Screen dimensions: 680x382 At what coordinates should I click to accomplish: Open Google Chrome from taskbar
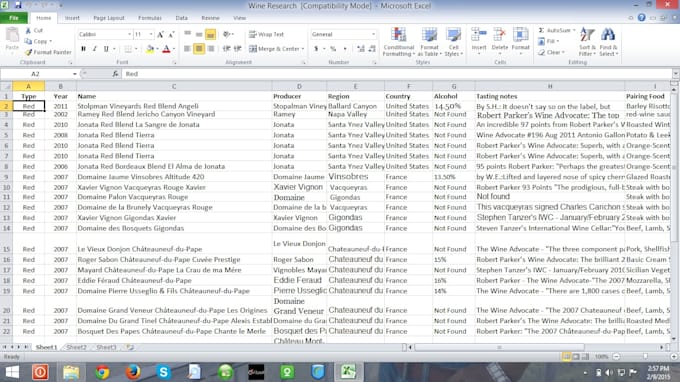[x=102, y=372]
